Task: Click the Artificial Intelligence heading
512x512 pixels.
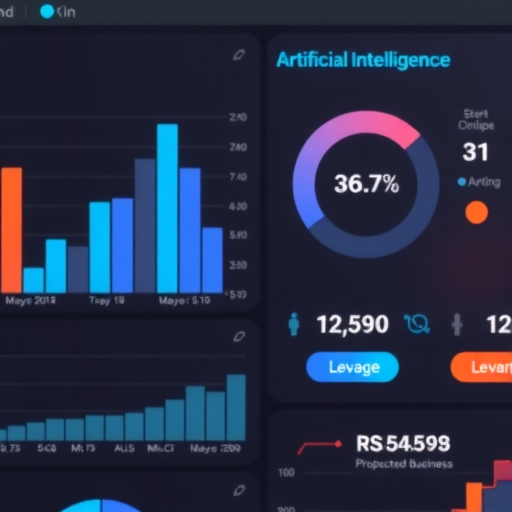Action: (363, 60)
